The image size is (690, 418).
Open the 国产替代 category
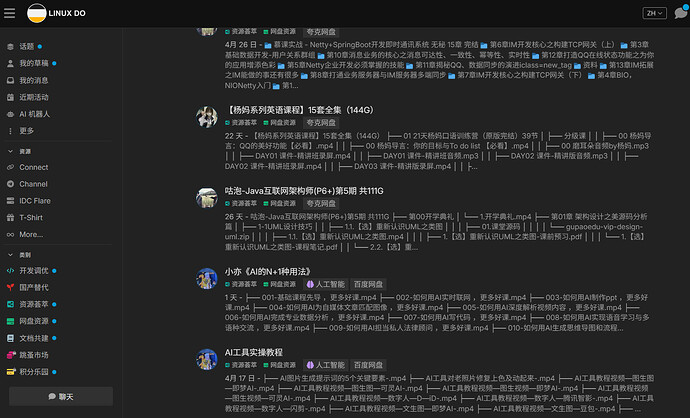[x=34, y=287]
